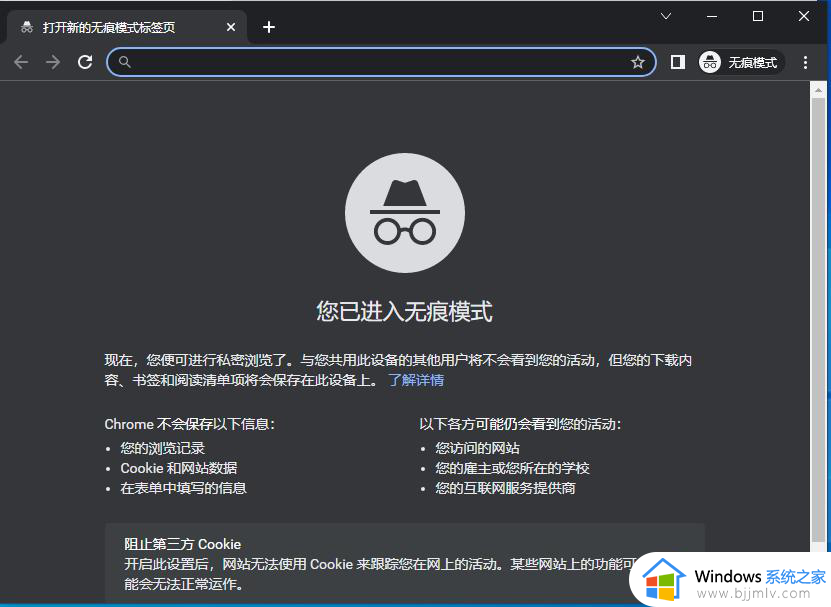Open the 了解详情 link
Image resolution: width=831 pixels, height=607 pixels.
click(416, 380)
